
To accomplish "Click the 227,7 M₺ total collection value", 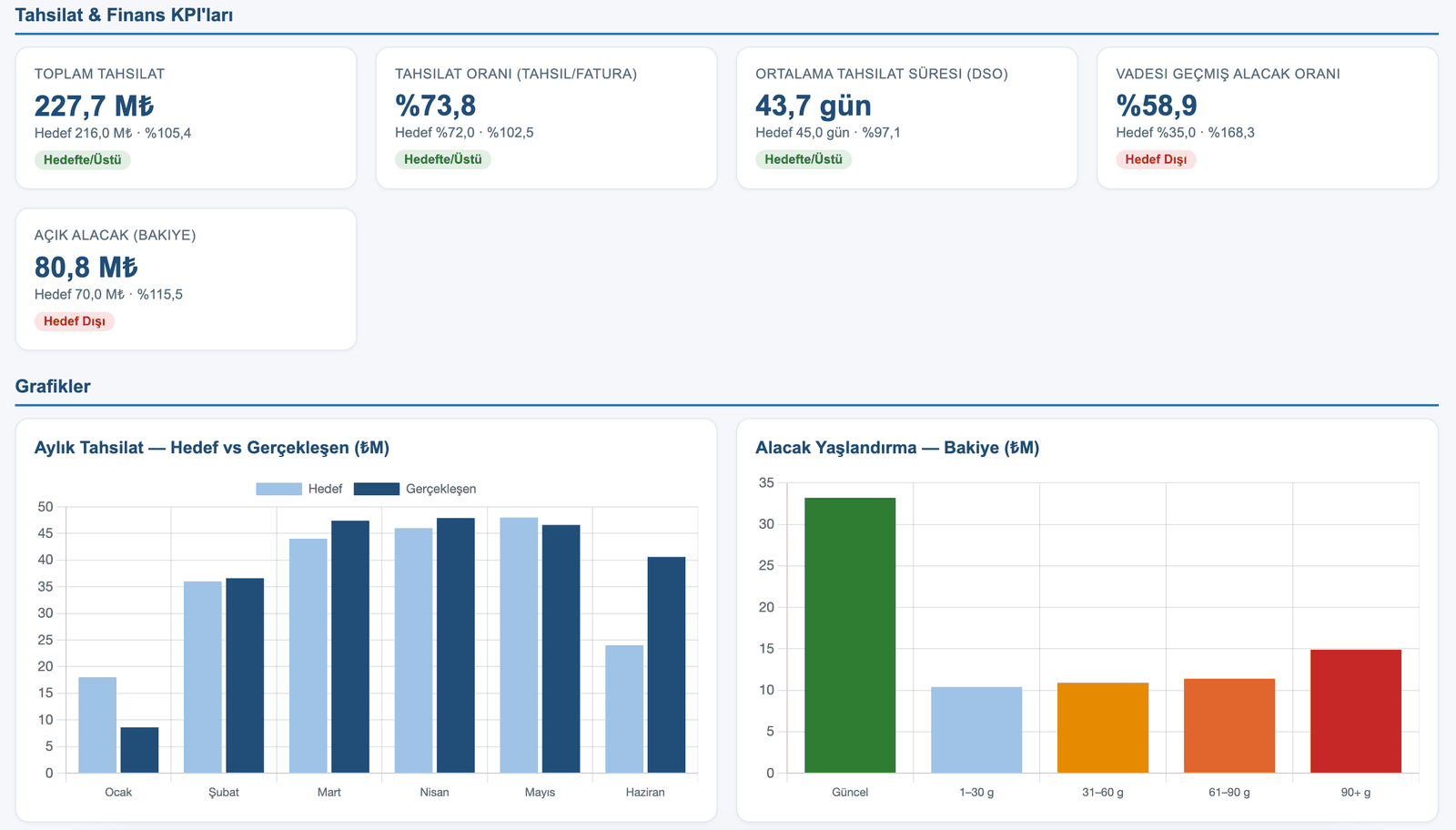I will click(95, 106).
